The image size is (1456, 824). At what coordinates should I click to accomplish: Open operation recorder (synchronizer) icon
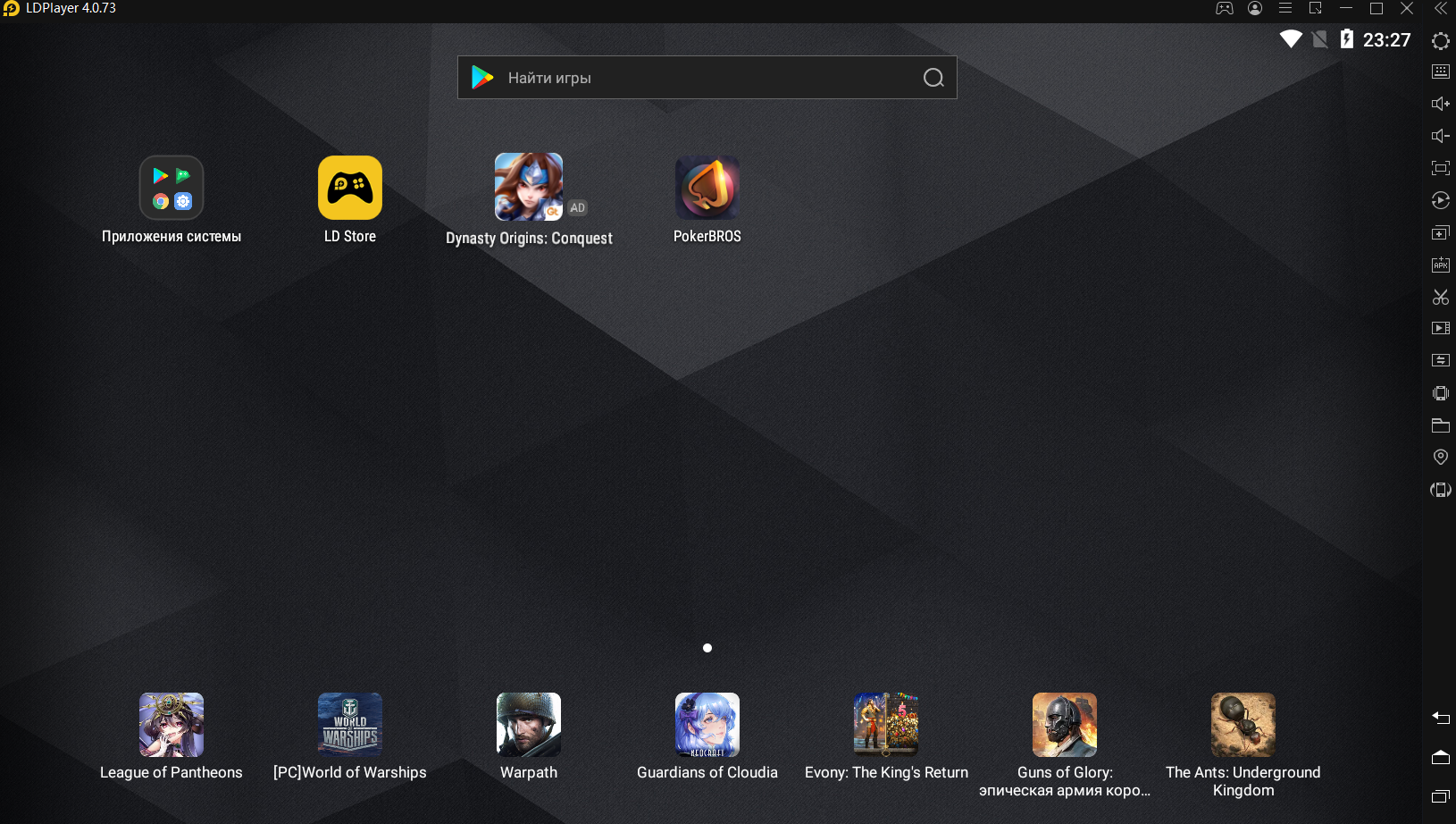[1441, 200]
